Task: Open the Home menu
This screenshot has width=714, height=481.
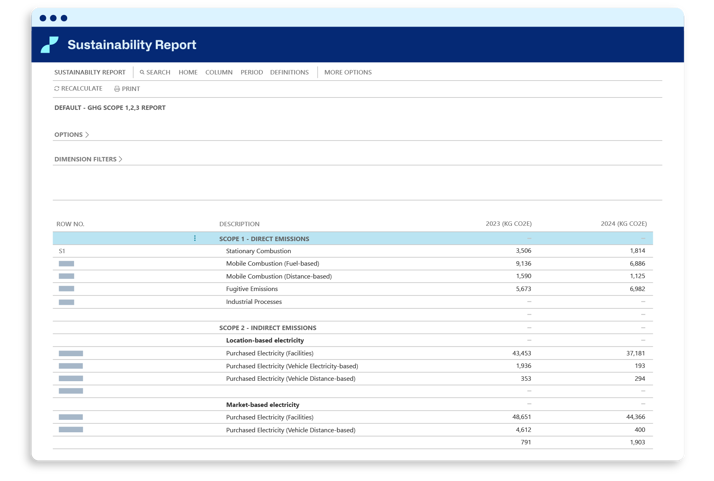Action: 188,73
